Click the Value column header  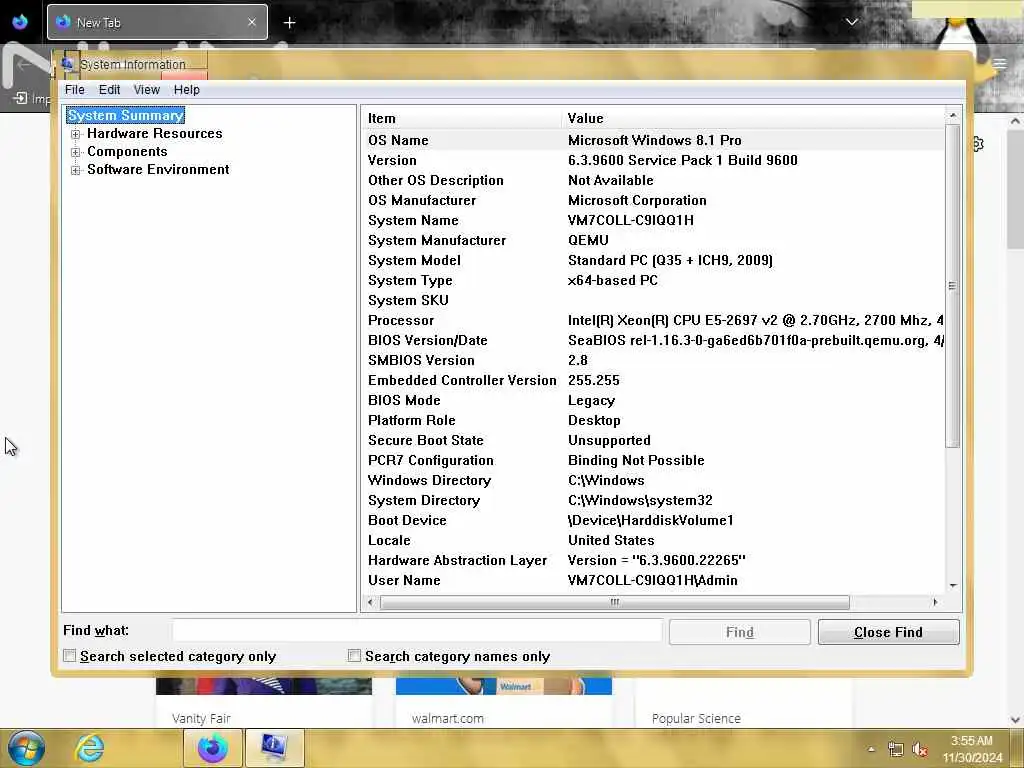(x=752, y=118)
